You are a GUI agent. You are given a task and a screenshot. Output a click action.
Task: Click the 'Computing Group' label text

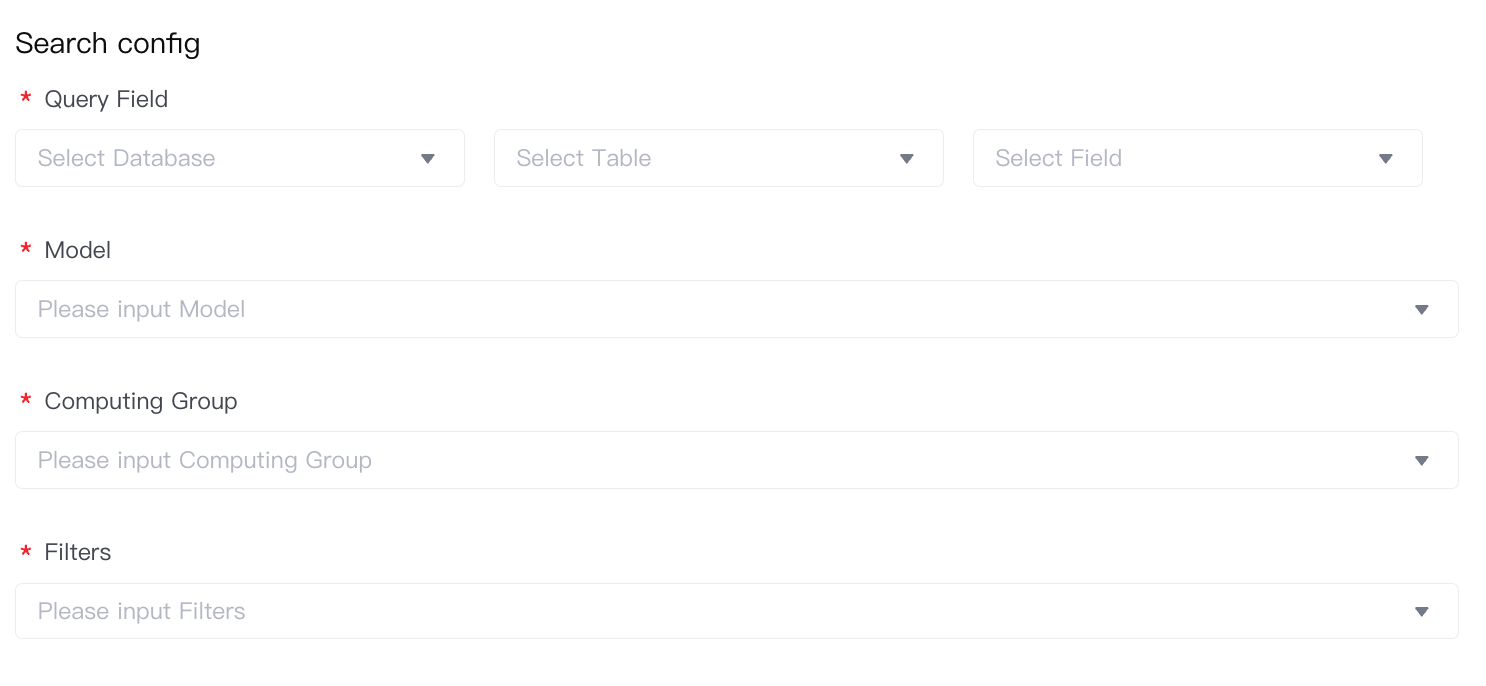[141, 401]
